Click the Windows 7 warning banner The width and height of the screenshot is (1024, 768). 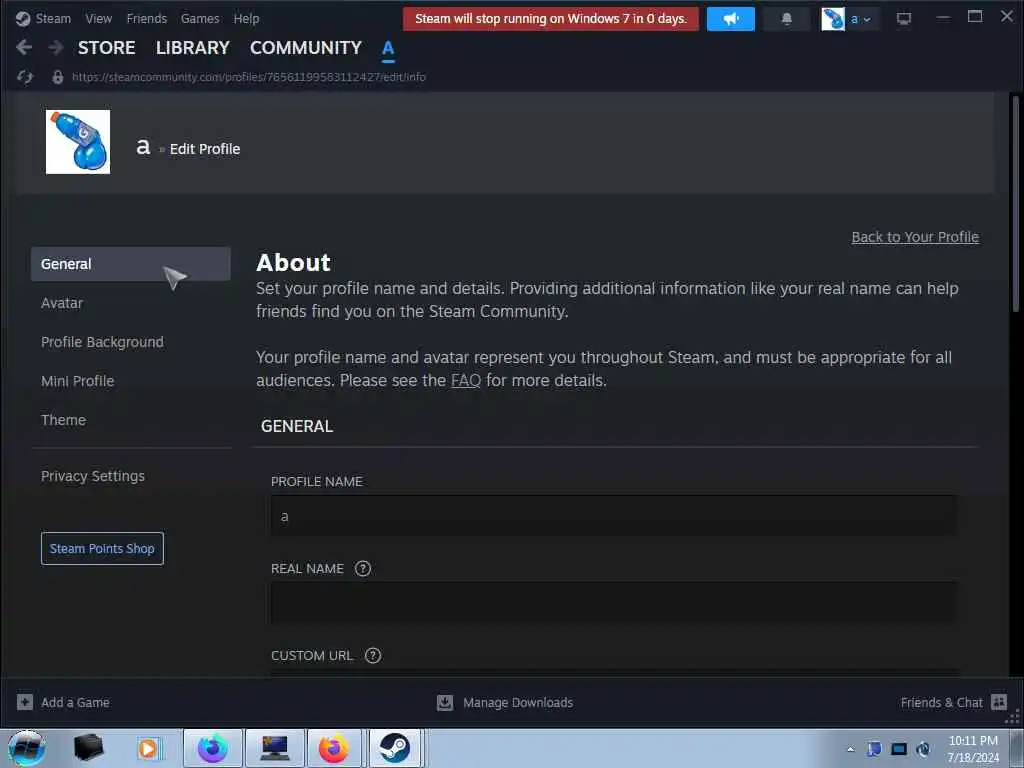point(551,19)
